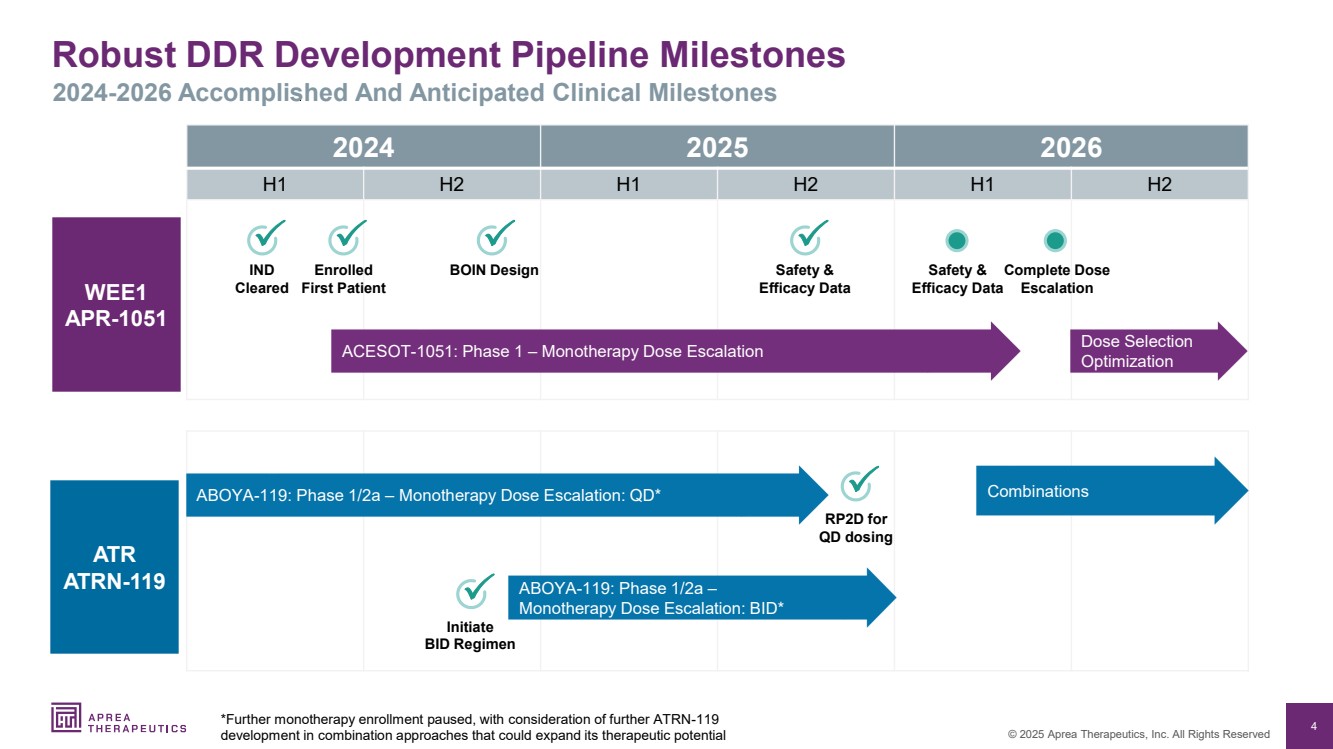Viewport: 1333px width, 749px height.
Task: Select the Initiate BID Regimen checkmark
Action: (473, 593)
